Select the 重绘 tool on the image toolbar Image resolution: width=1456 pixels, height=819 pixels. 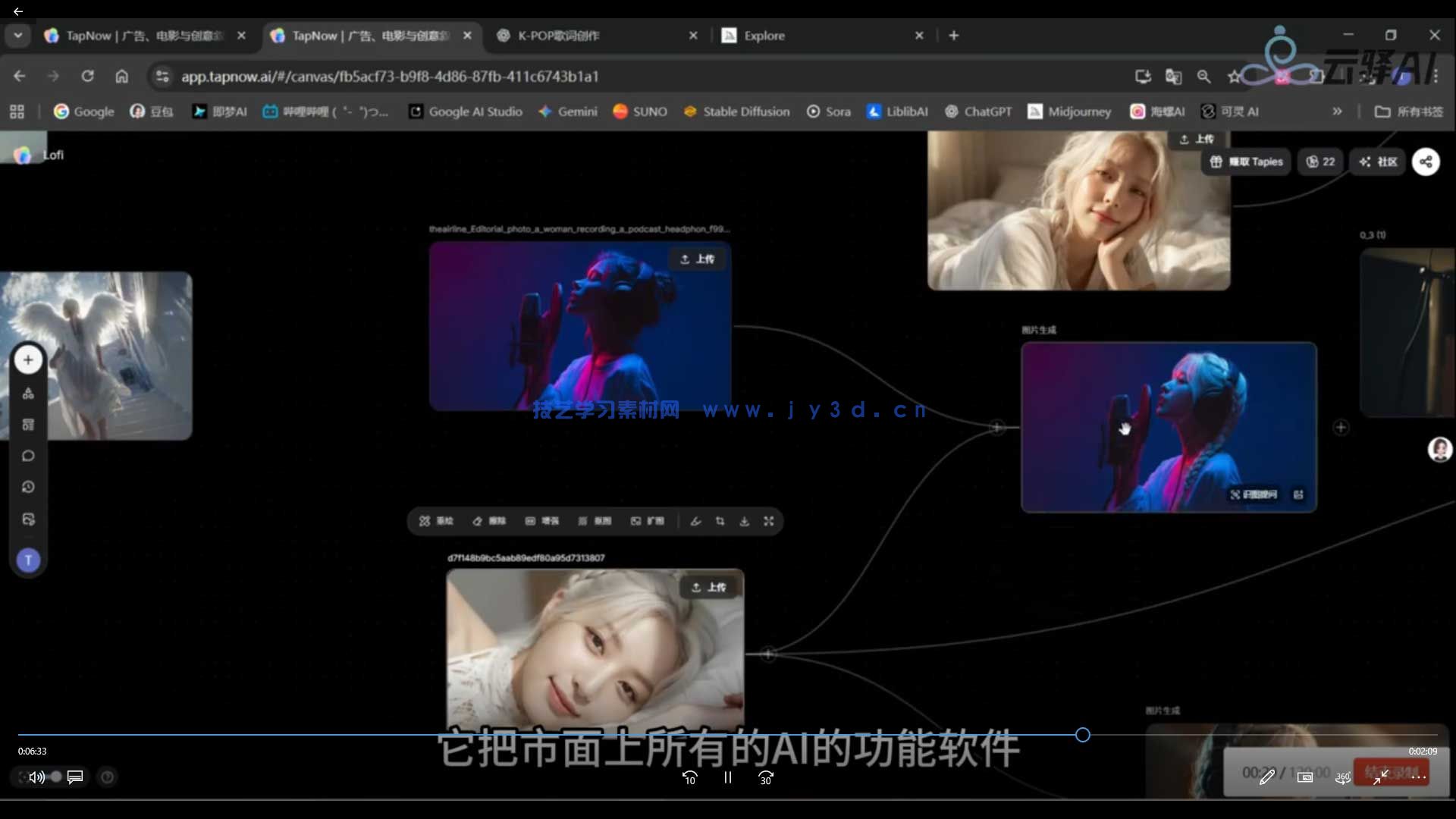coord(436,521)
